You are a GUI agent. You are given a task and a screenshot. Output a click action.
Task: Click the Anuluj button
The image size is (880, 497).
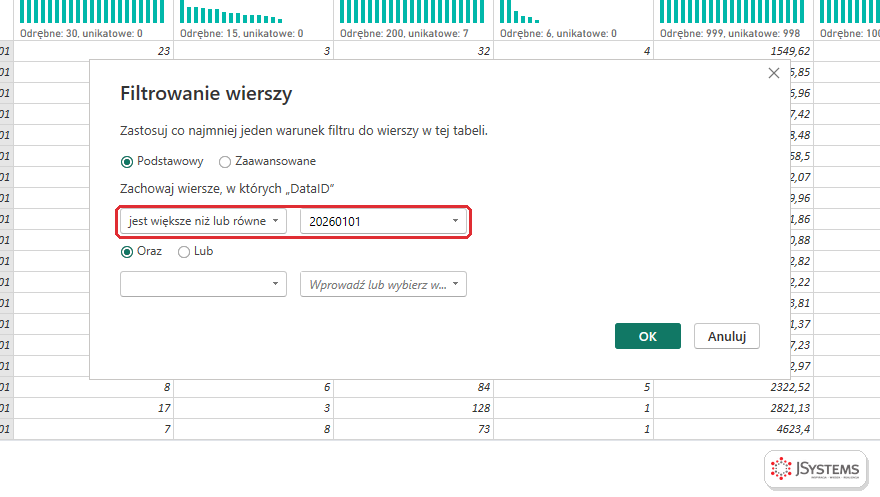pos(727,336)
